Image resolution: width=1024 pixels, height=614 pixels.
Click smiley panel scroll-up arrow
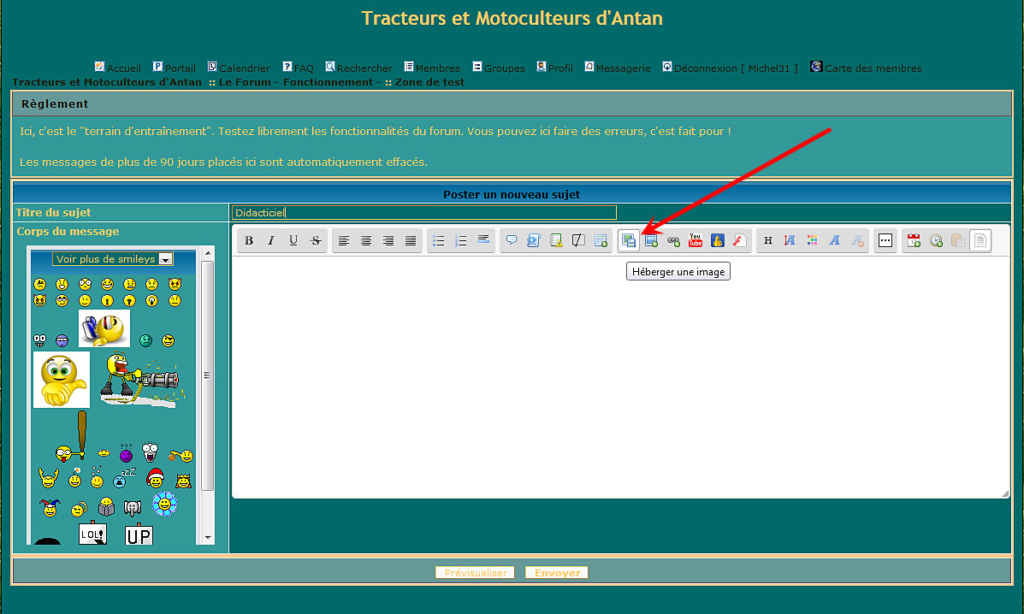(208, 253)
